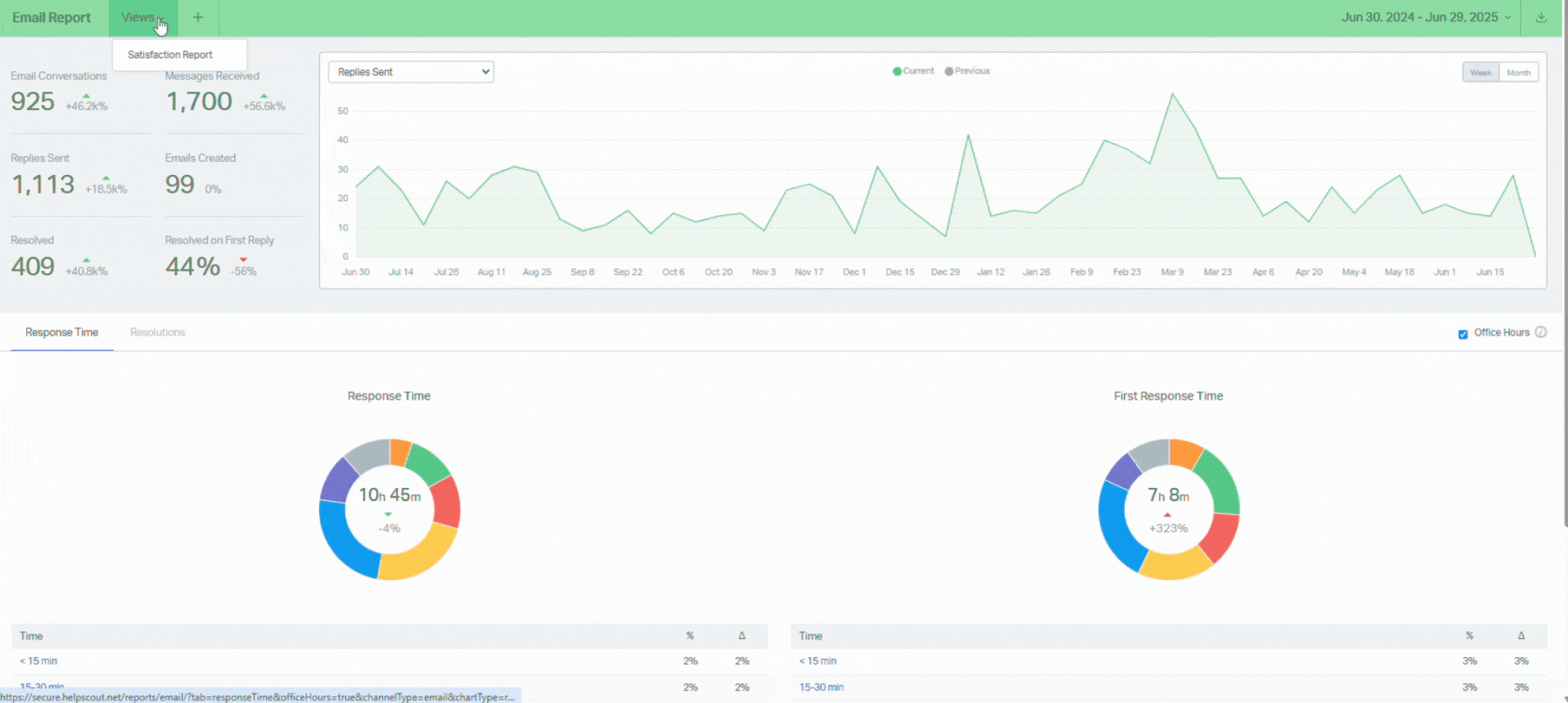The height and width of the screenshot is (703, 1568).
Task: Click the download report icon
Action: 1541,17
